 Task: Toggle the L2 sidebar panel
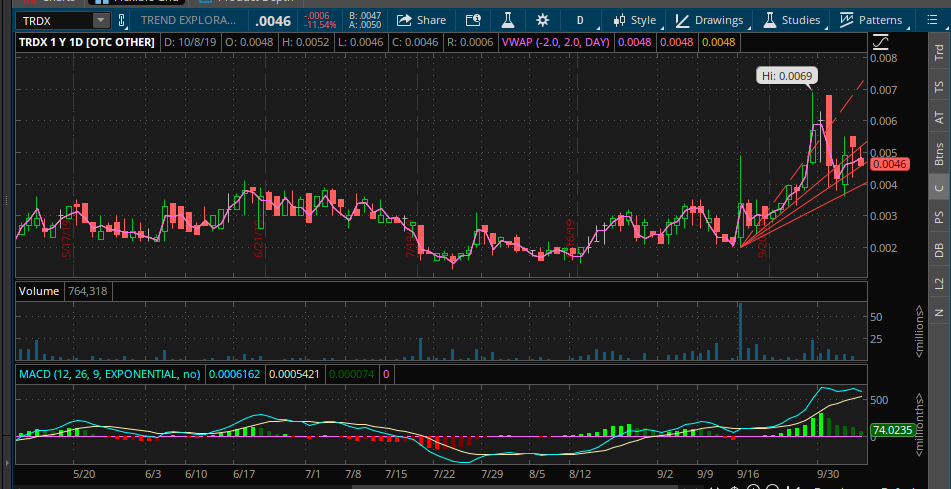tap(938, 284)
